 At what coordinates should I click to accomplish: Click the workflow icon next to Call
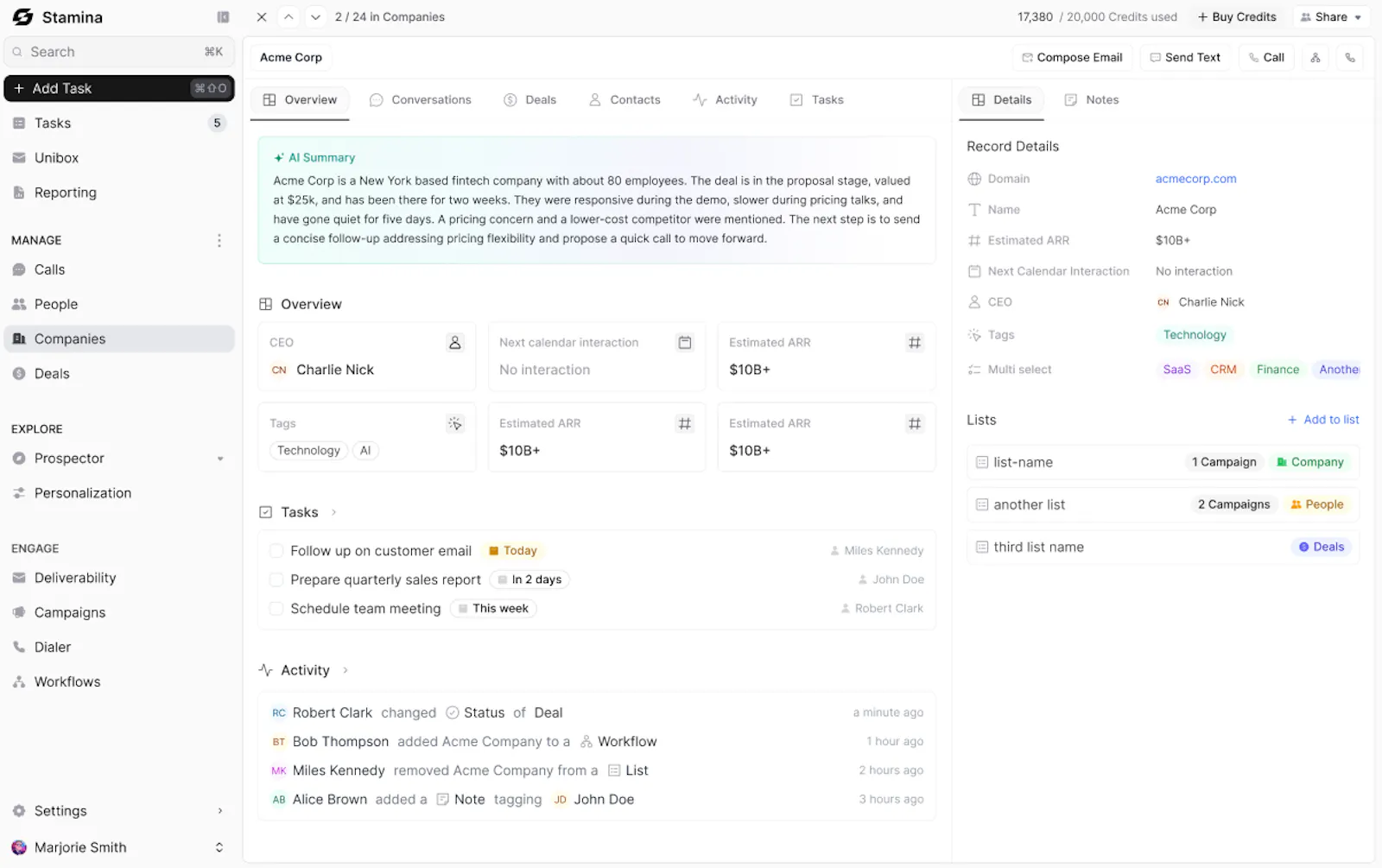point(1315,58)
